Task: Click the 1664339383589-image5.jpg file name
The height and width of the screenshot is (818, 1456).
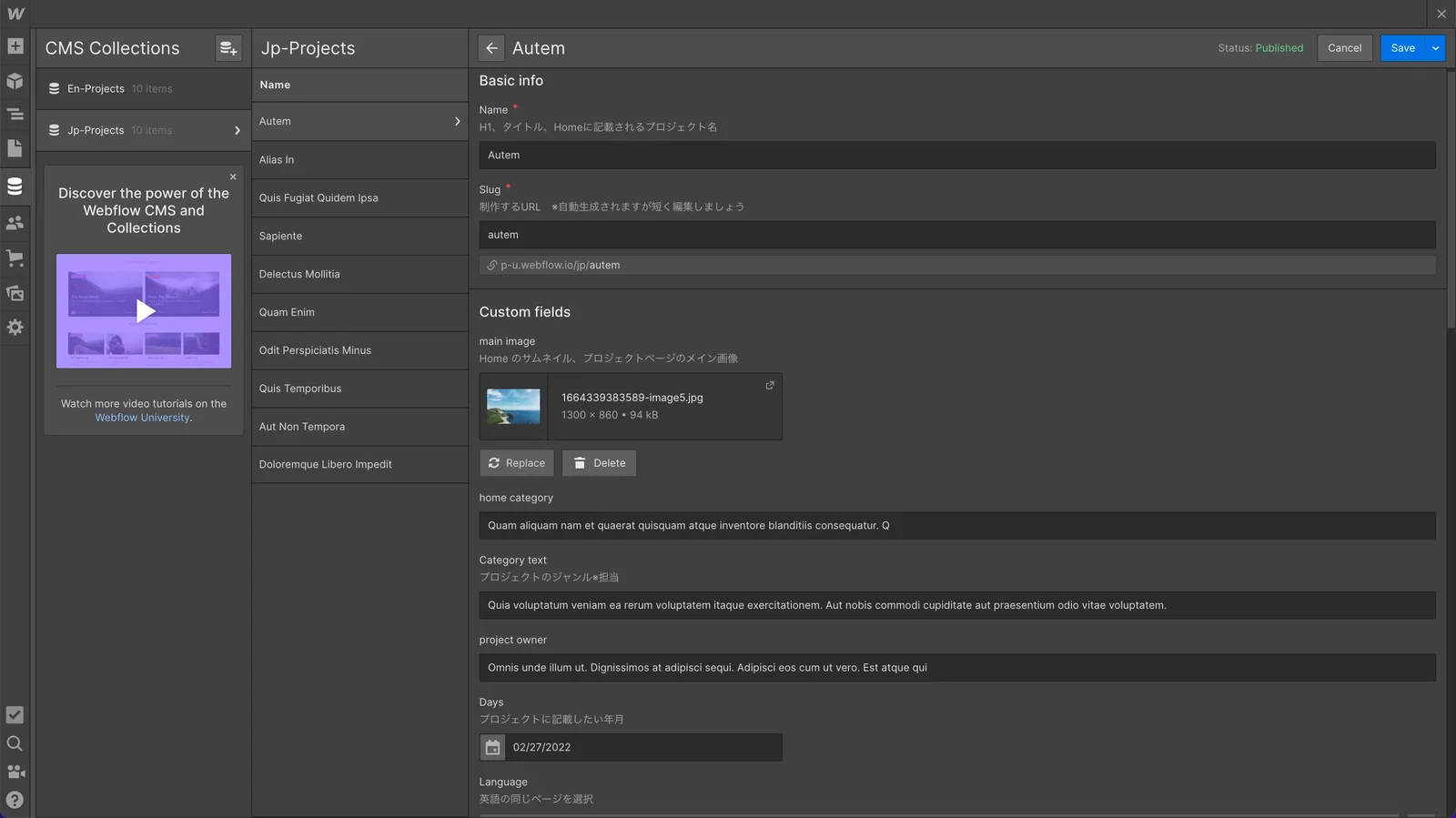Action: click(x=632, y=398)
